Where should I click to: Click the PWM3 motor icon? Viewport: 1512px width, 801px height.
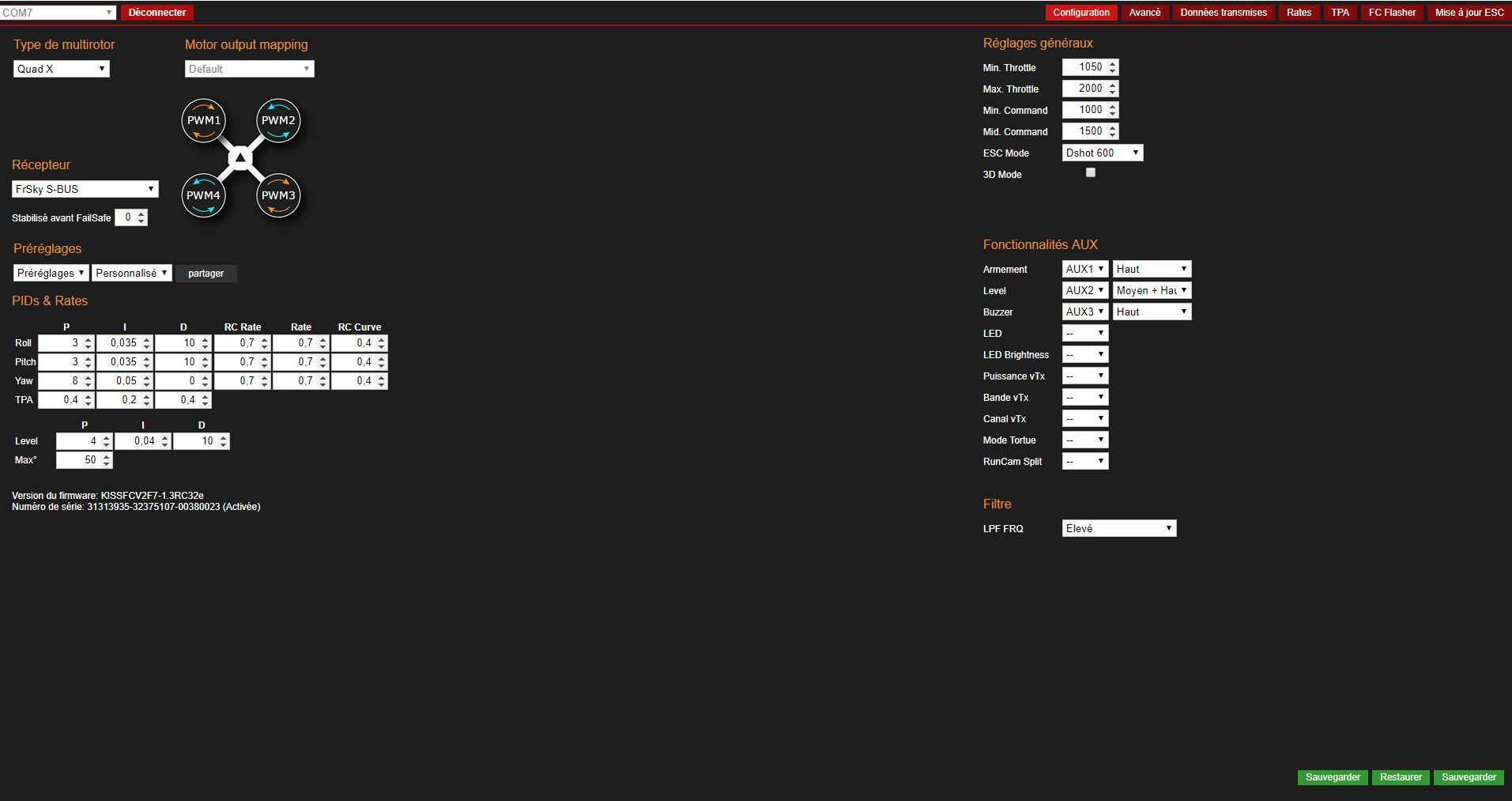click(x=278, y=195)
